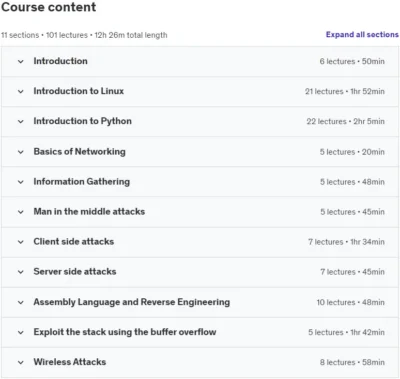Expand the Assembly Language and Reverse Engineering chevron
Image resolution: width=400 pixels, height=379 pixels.
(21, 302)
